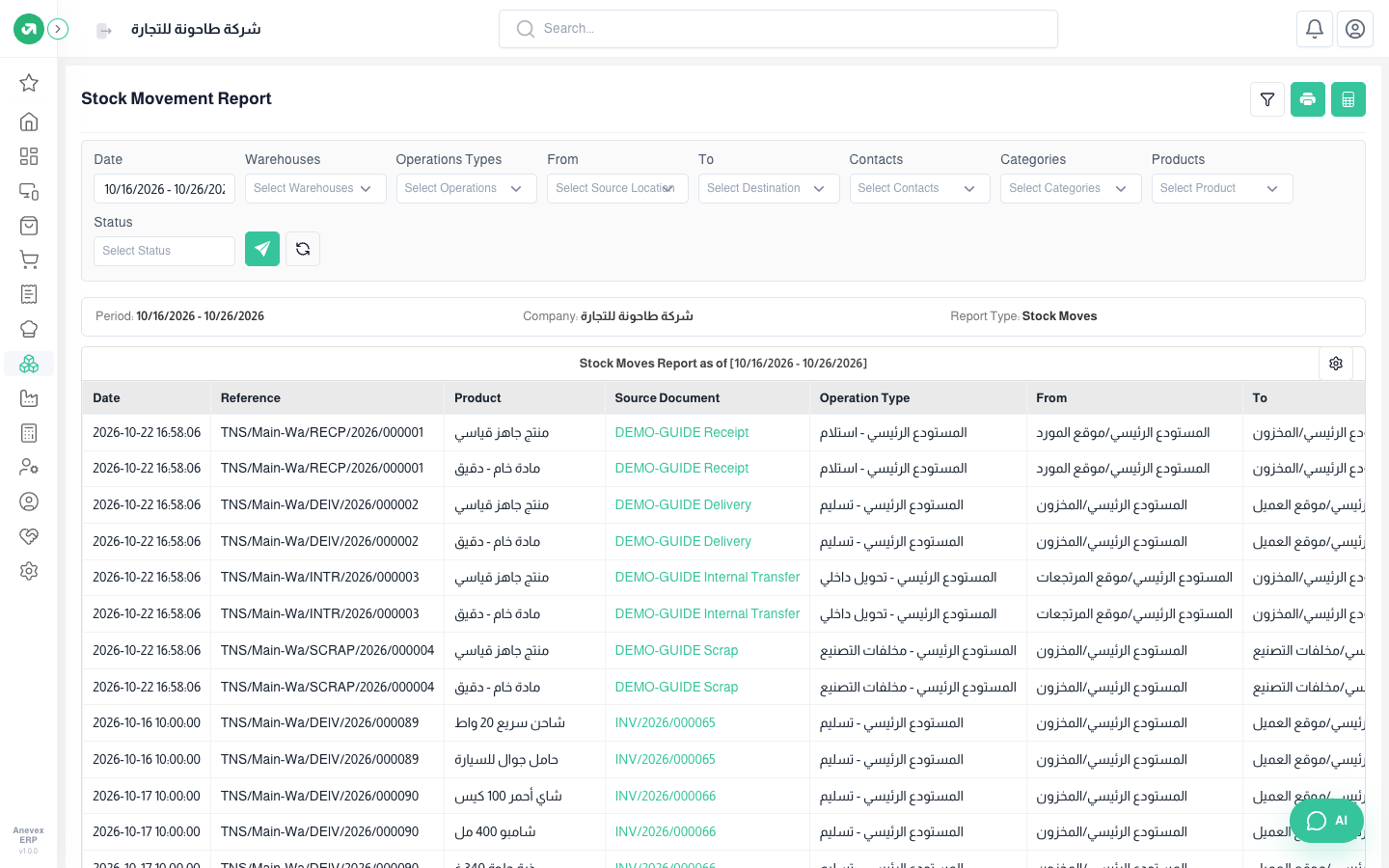Select the inventory cubes sidebar icon
The height and width of the screenshot is (868, 1389).
tap(29, 364)
